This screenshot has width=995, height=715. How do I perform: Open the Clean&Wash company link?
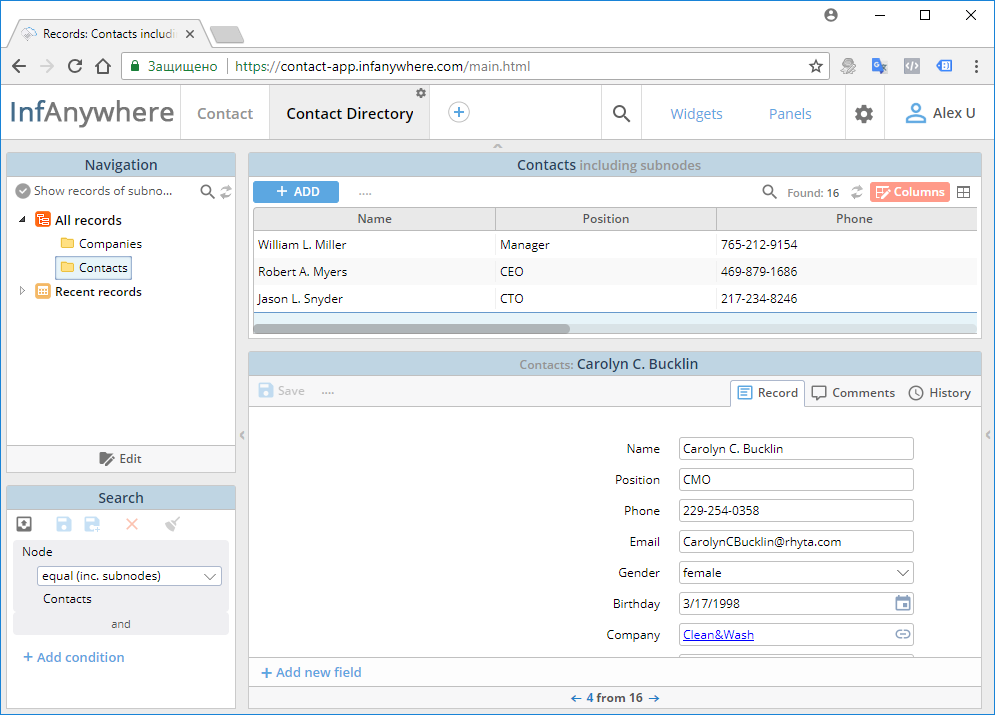(x=718, y=634)
